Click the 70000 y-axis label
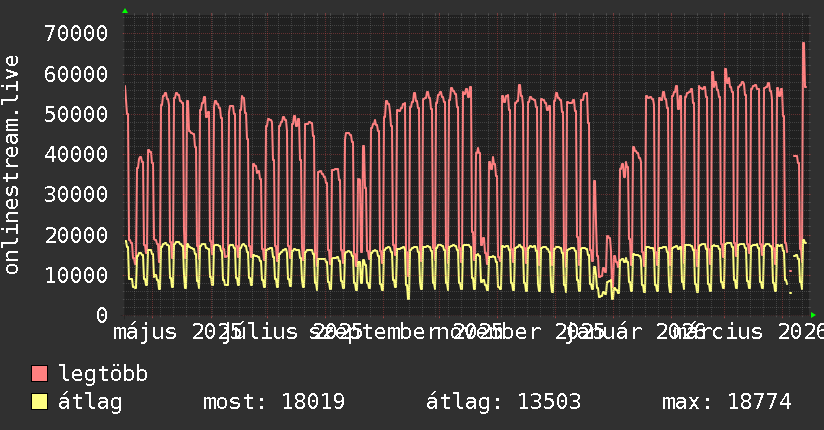The image size is (824, 430). click(76, 34)
